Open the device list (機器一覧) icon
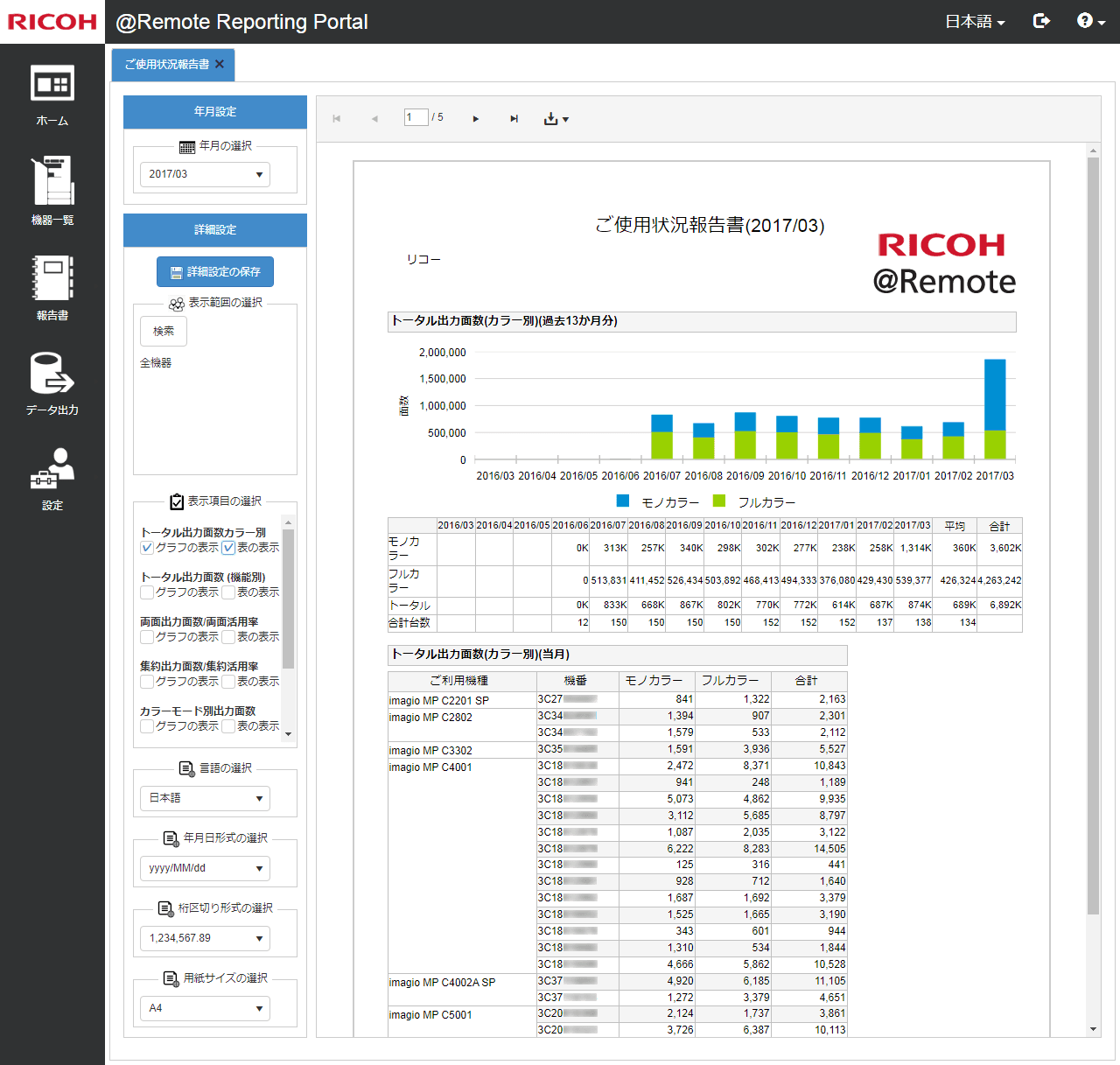The image size is (1120, 1065). [x=52, y=190]
